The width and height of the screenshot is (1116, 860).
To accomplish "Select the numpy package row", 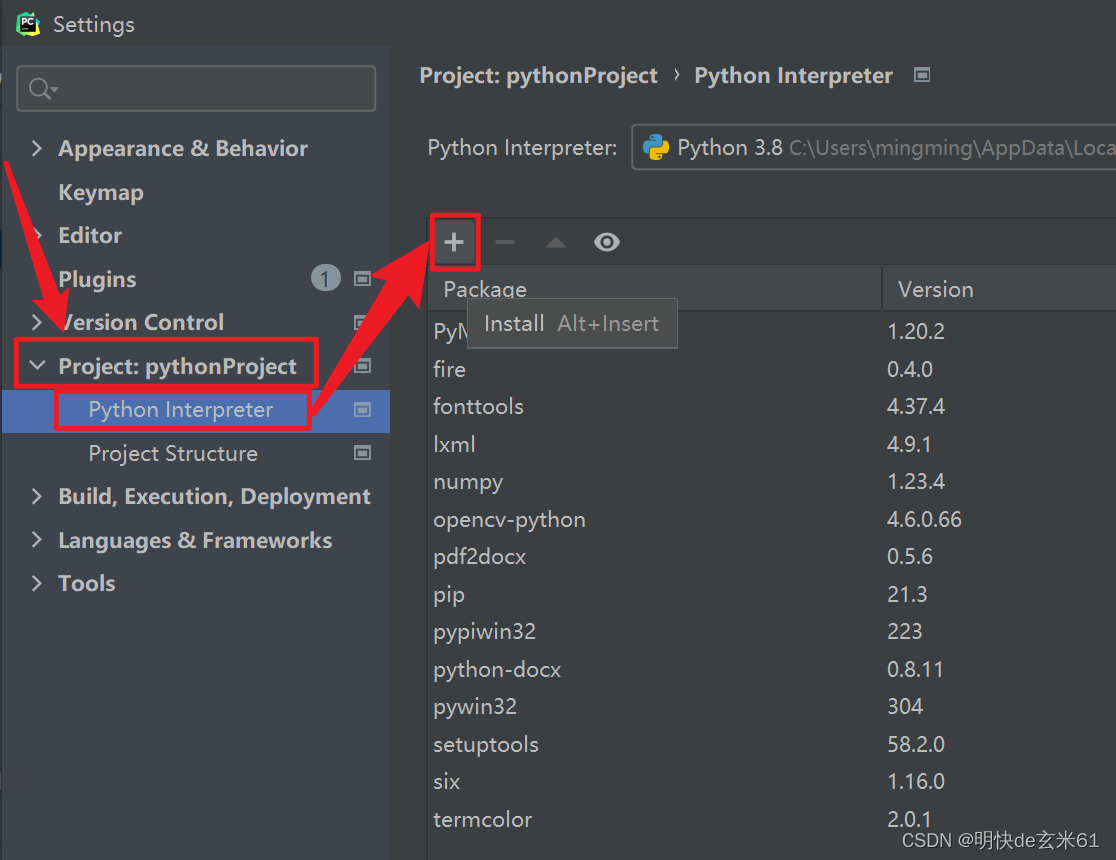I will coord(468,481).
